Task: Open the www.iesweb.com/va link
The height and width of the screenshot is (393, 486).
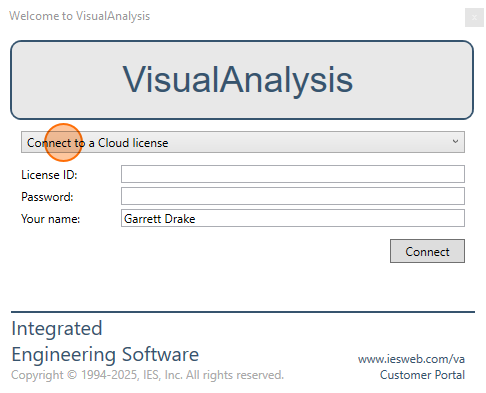Action: click(x=411, y=359)
